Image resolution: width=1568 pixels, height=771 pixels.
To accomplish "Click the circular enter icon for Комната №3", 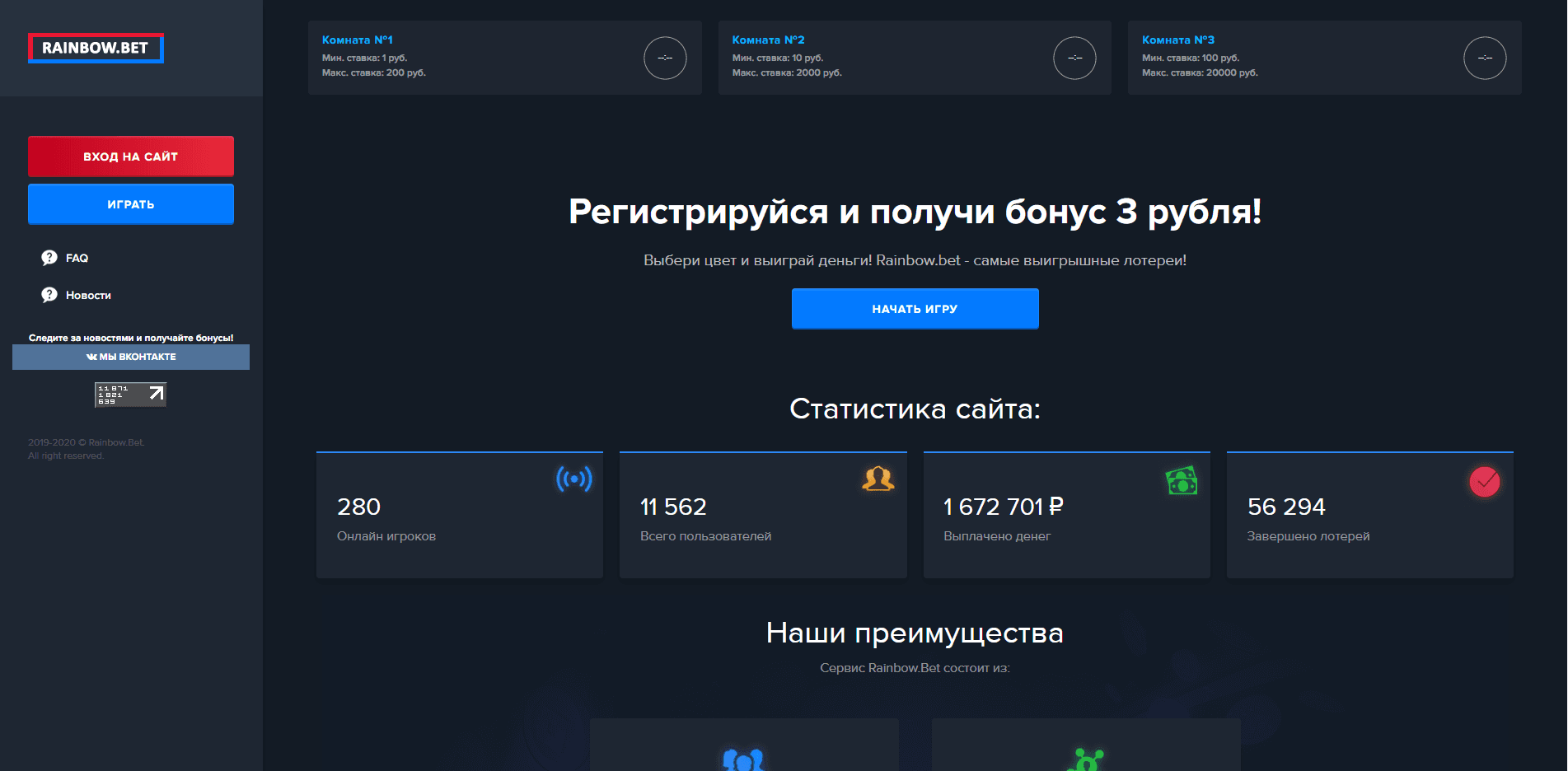I will coord(1485,58).
